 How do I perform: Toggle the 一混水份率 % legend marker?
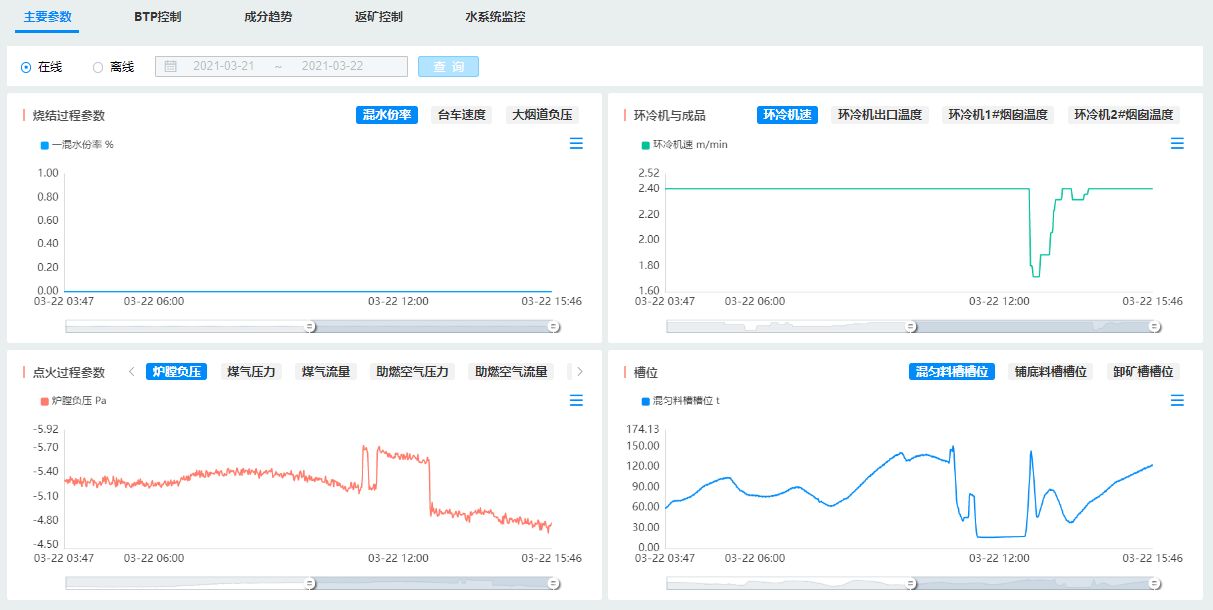coord(45,145)
